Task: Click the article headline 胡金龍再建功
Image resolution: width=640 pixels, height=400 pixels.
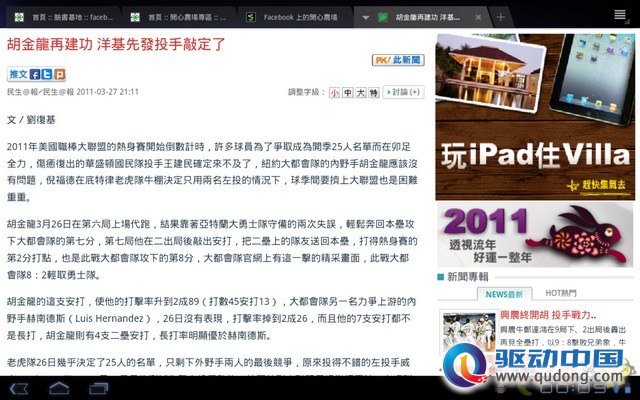Action: tap(116, 44)
